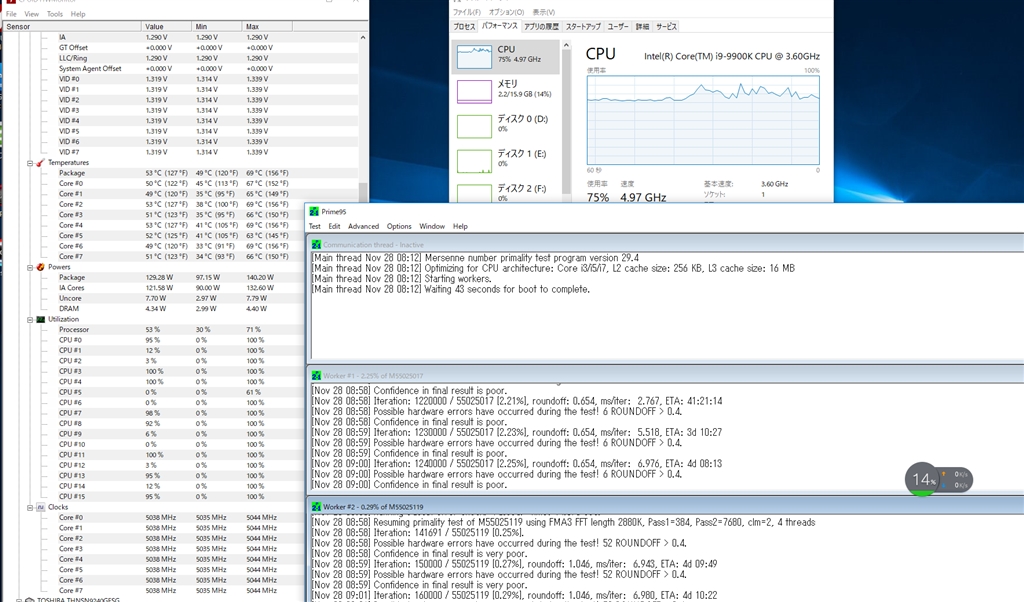
Task: Open Window menu in Prime95
Action: 432,227
